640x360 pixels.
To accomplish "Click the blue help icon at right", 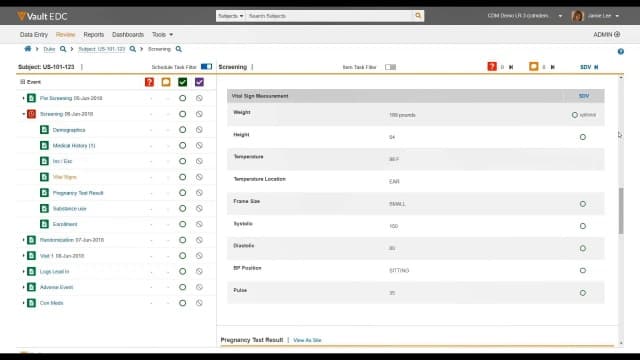I will coord(620,51).
